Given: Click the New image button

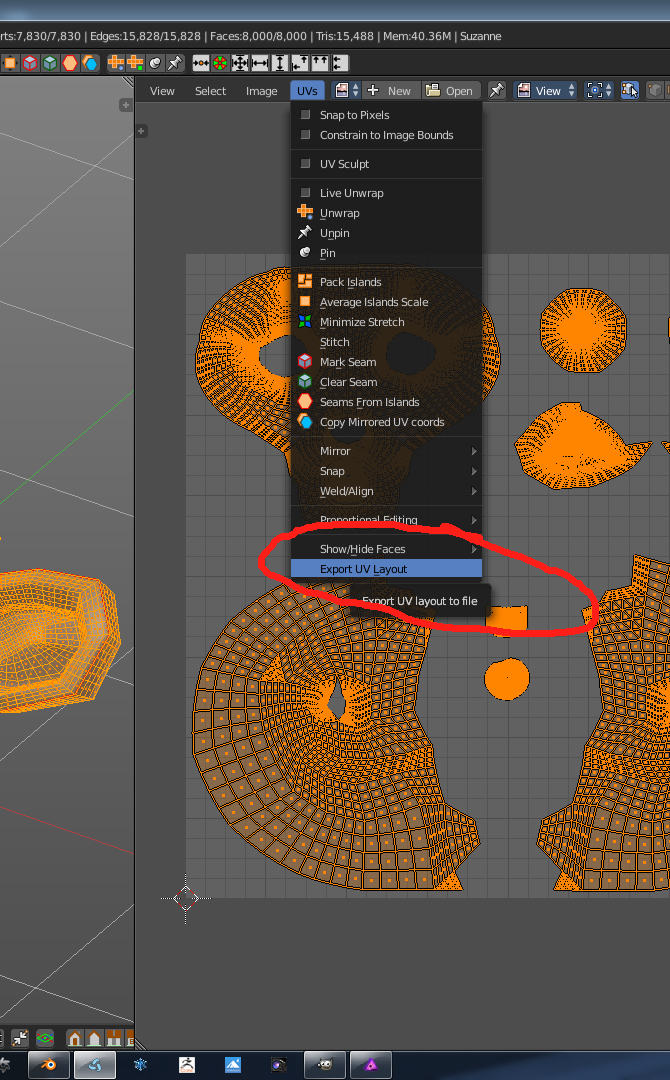Looking at the screenshot, I should [390, 90].
